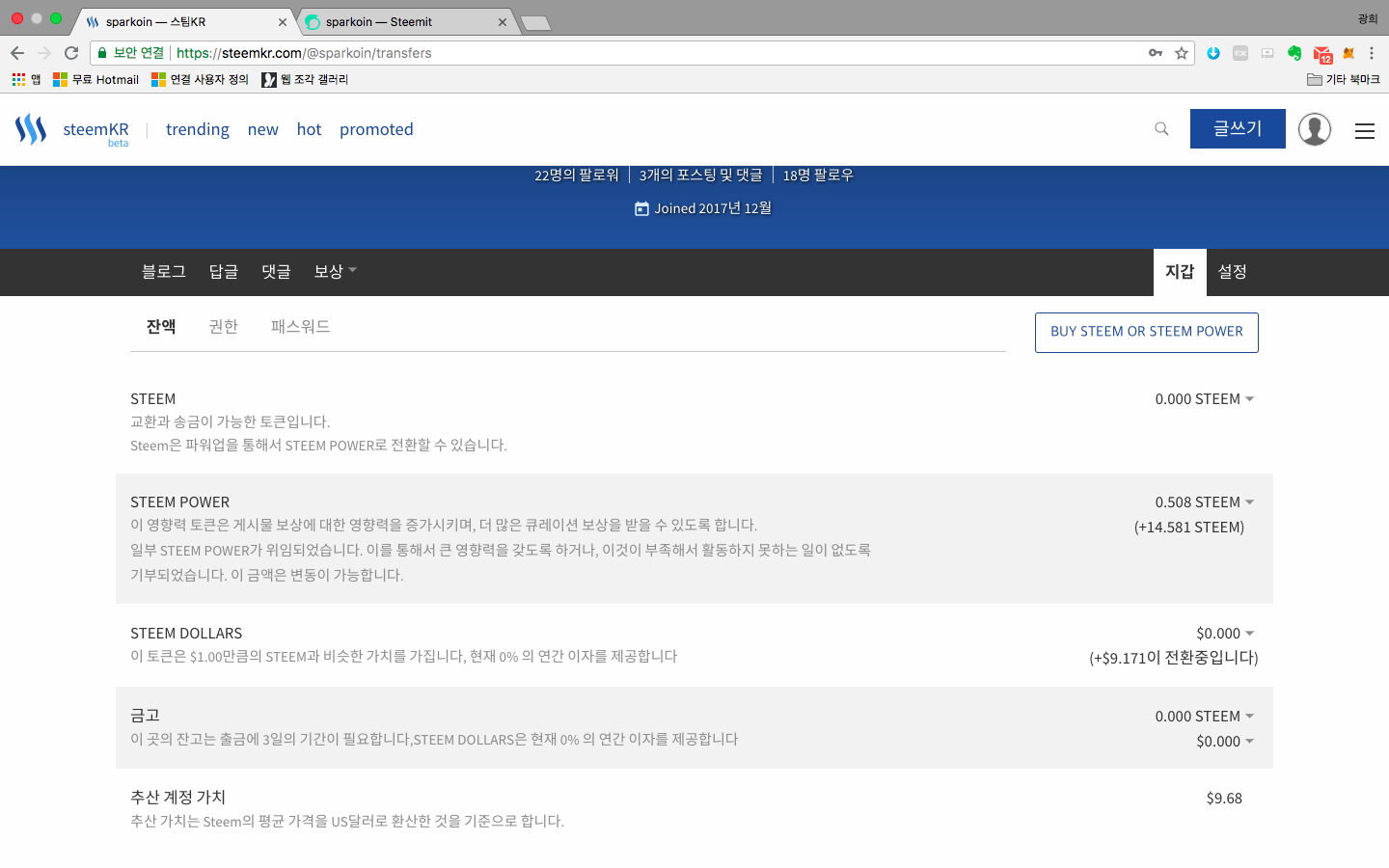Open the 기타 북마크 folder
The image size is (1389, 868).
coord(1344,79)
